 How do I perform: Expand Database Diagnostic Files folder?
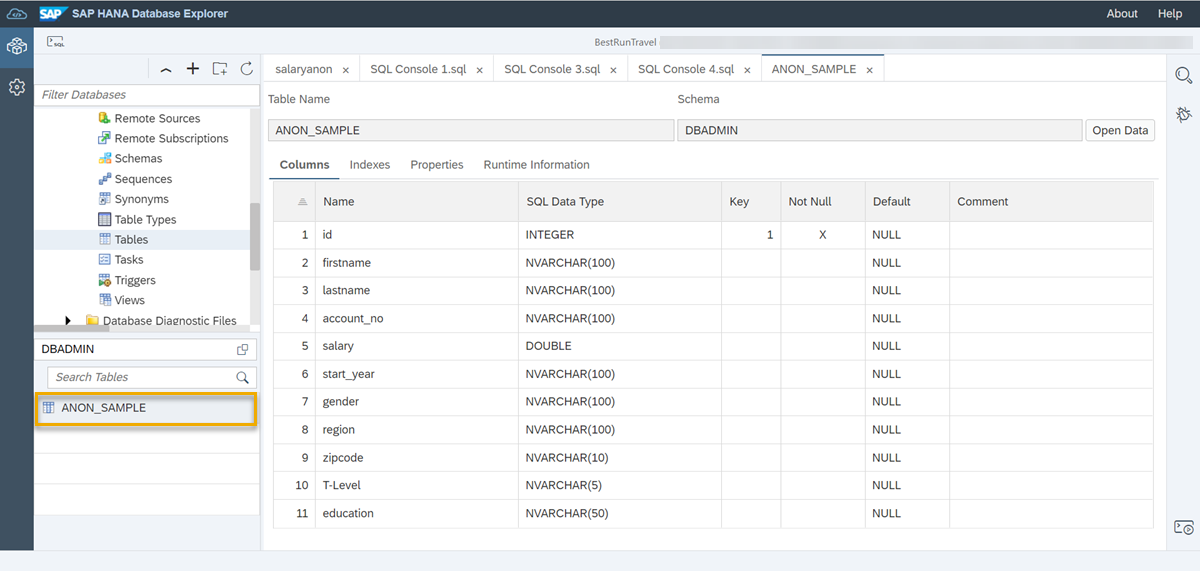click(68, 321)
